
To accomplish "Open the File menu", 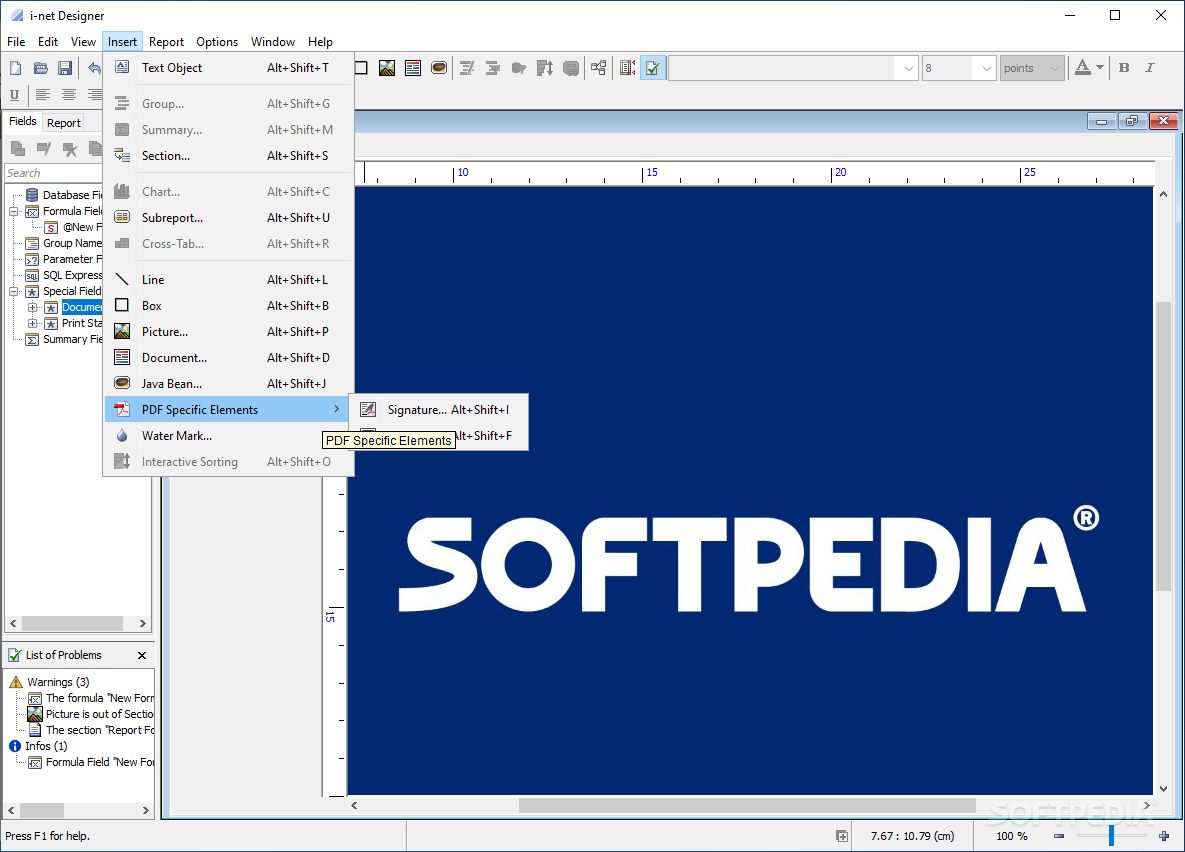I will tap(16, 42).
